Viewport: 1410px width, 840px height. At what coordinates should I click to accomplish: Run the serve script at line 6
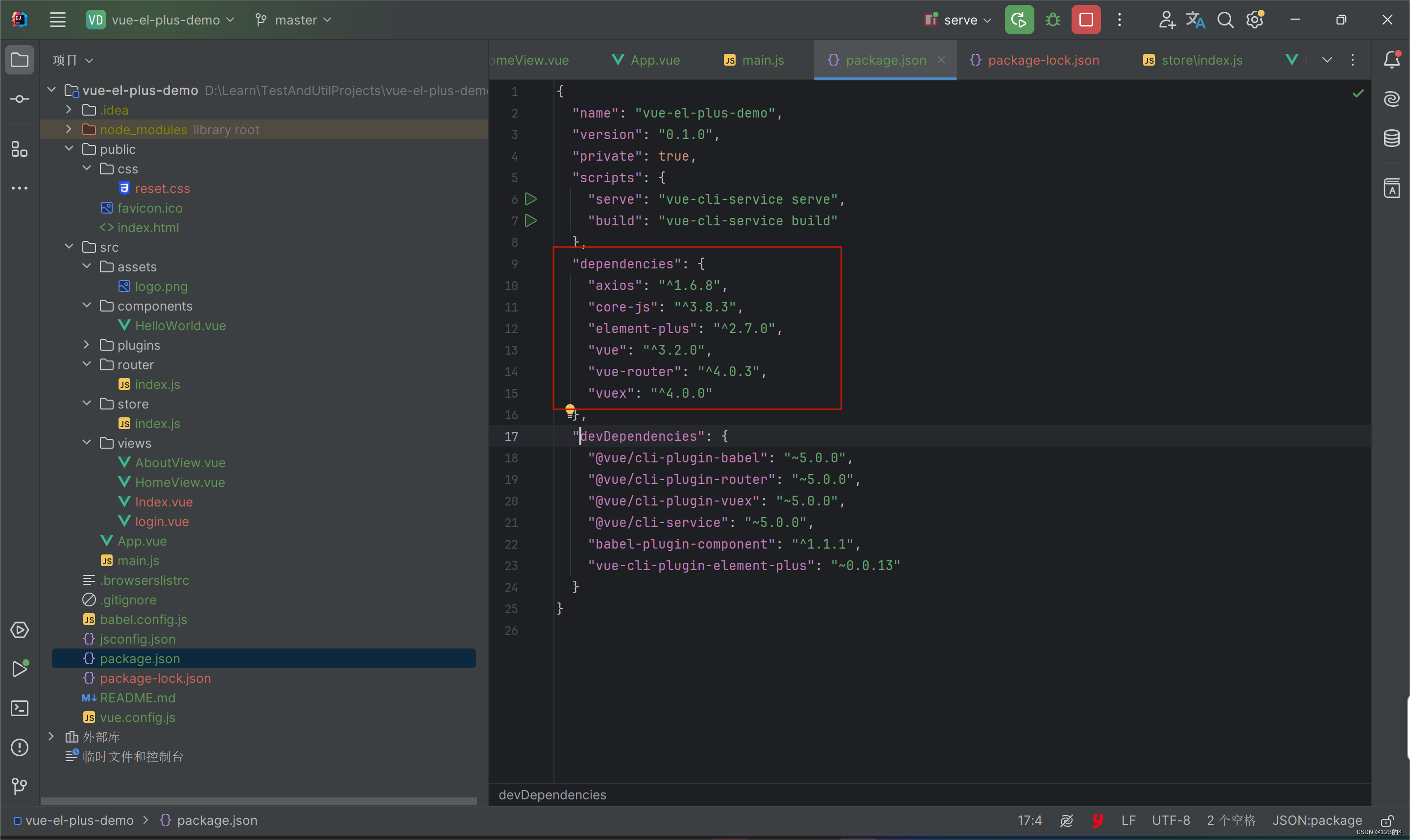click(530, 199)
